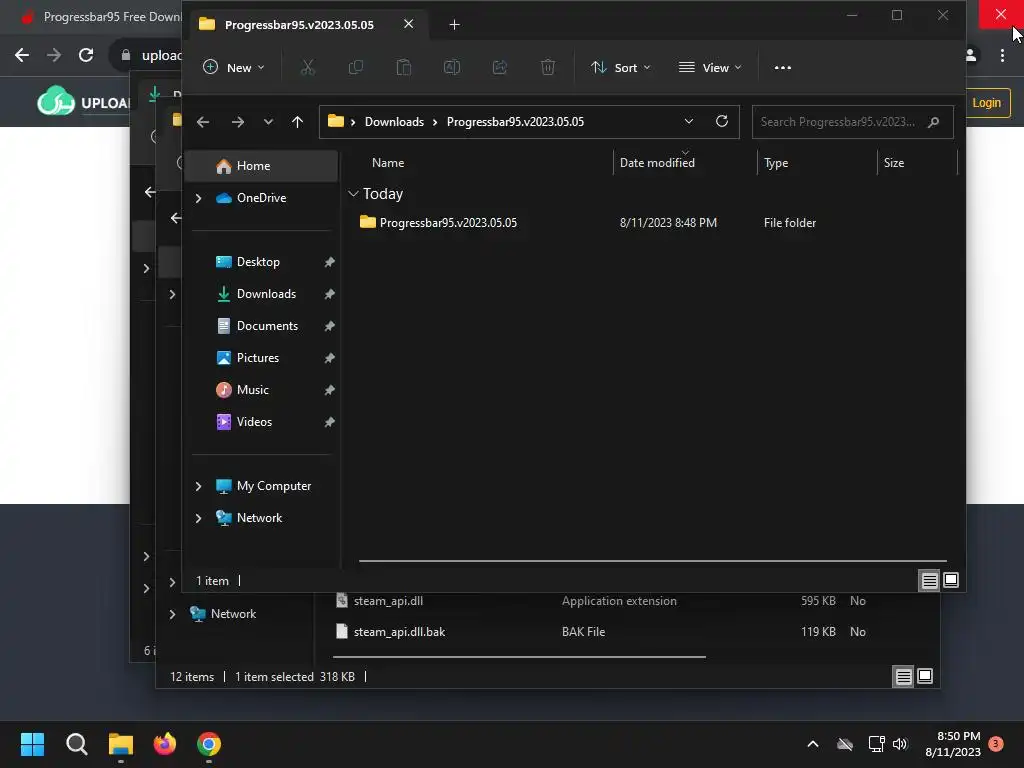Click the Share icon in Explorer toolbar

(500, 67)
